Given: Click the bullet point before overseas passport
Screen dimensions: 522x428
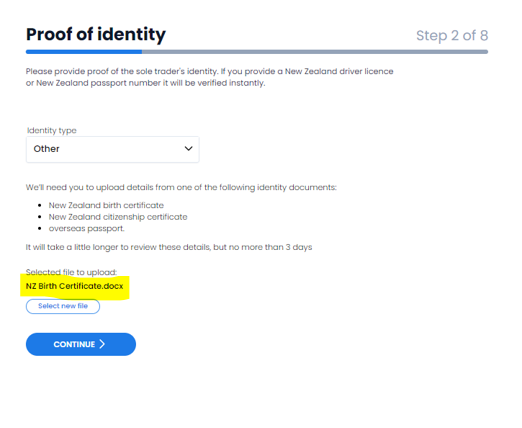Looking at the screenshot, I should [x=40, y=229].
